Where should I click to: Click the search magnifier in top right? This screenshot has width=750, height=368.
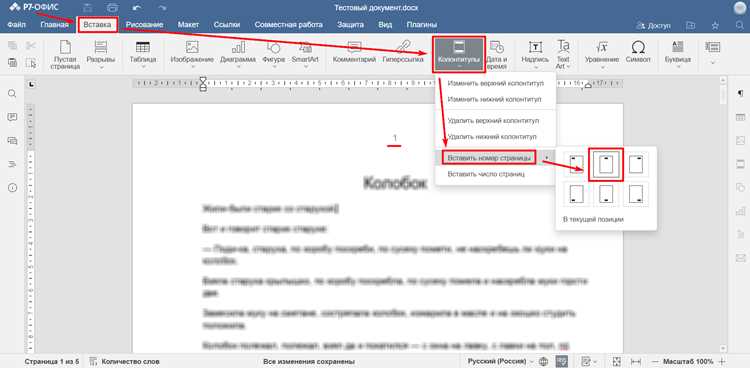[x=739, y=25]
